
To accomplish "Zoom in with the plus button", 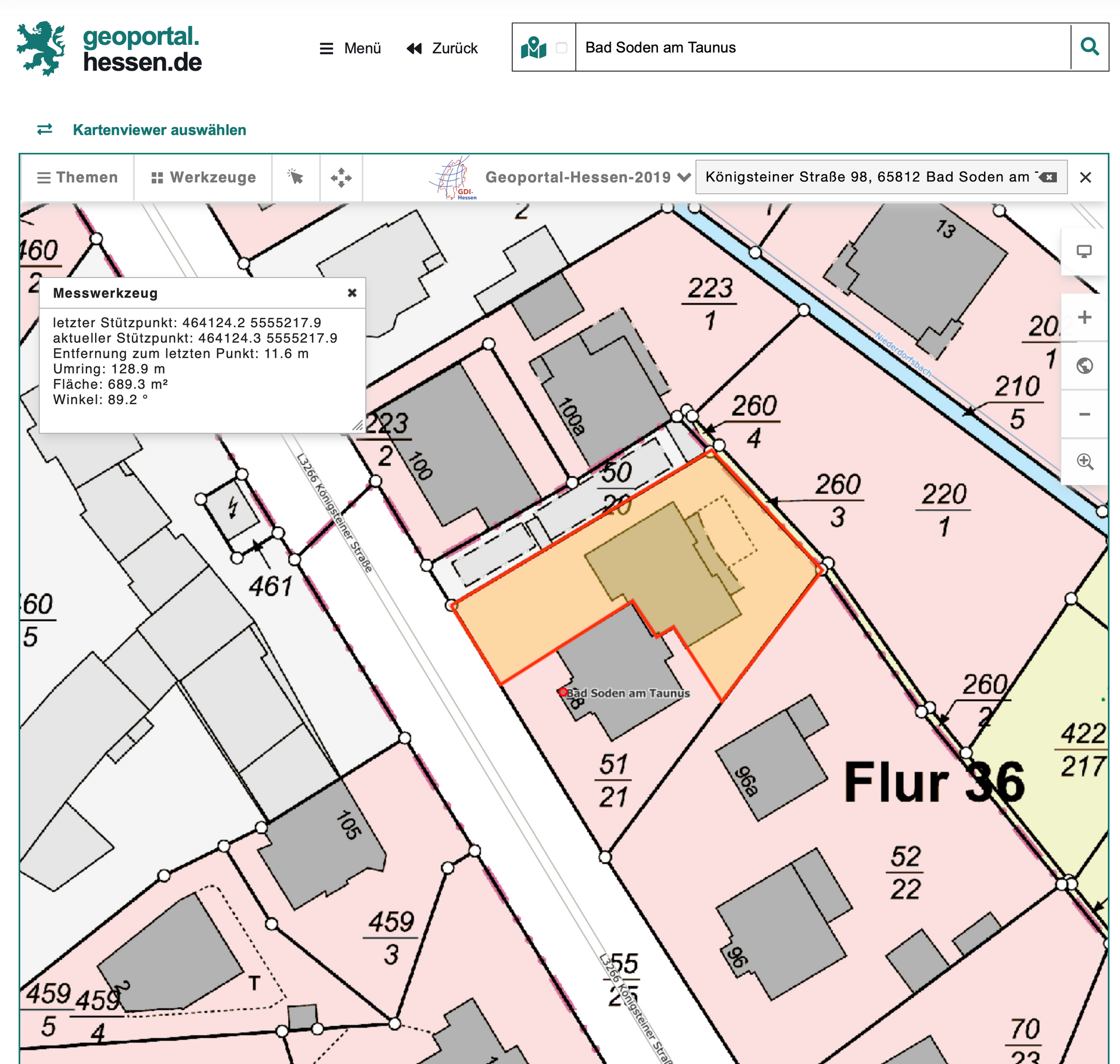I will point(1084,317).
